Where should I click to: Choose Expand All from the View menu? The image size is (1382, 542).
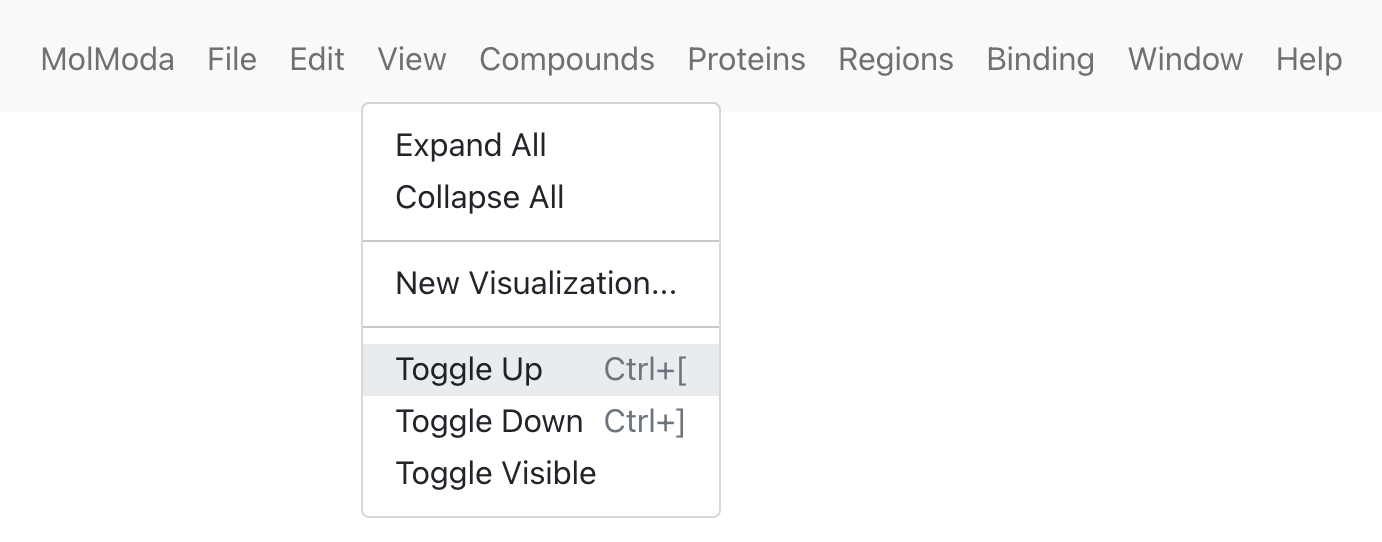coord(541,146)
